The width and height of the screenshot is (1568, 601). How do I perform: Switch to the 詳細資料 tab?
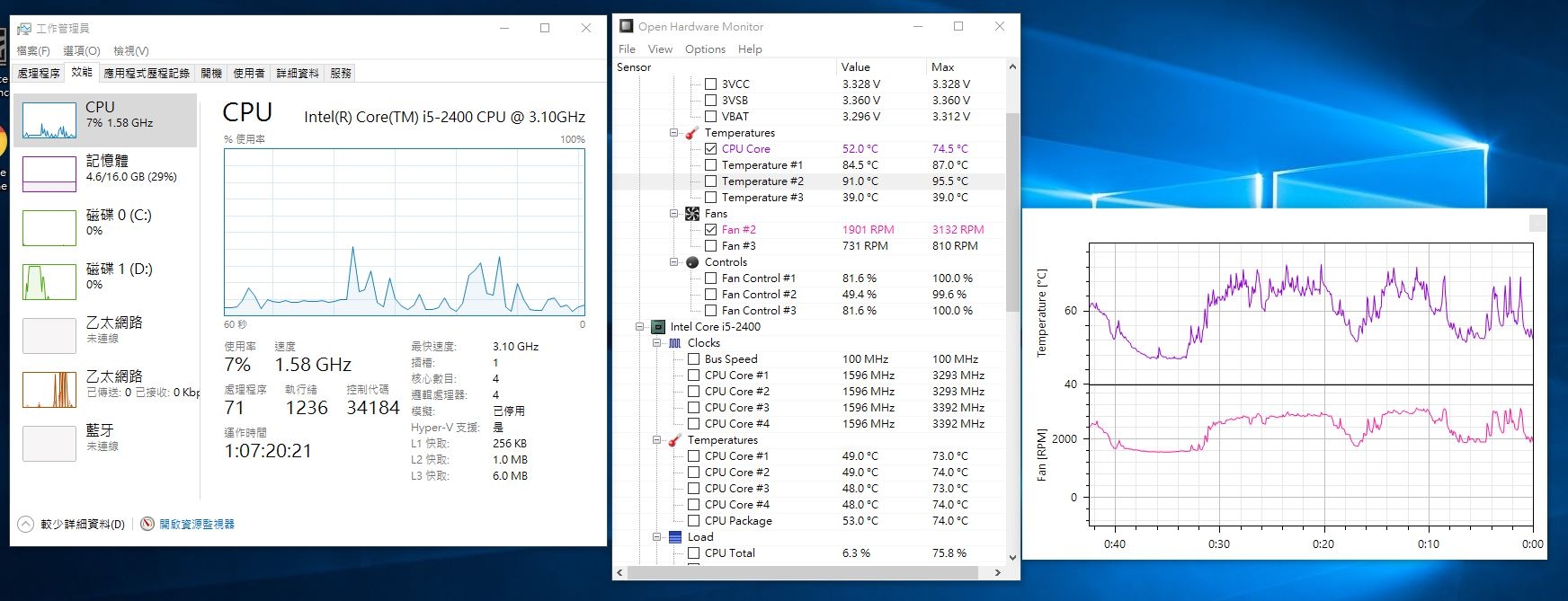tap(298, 74)
